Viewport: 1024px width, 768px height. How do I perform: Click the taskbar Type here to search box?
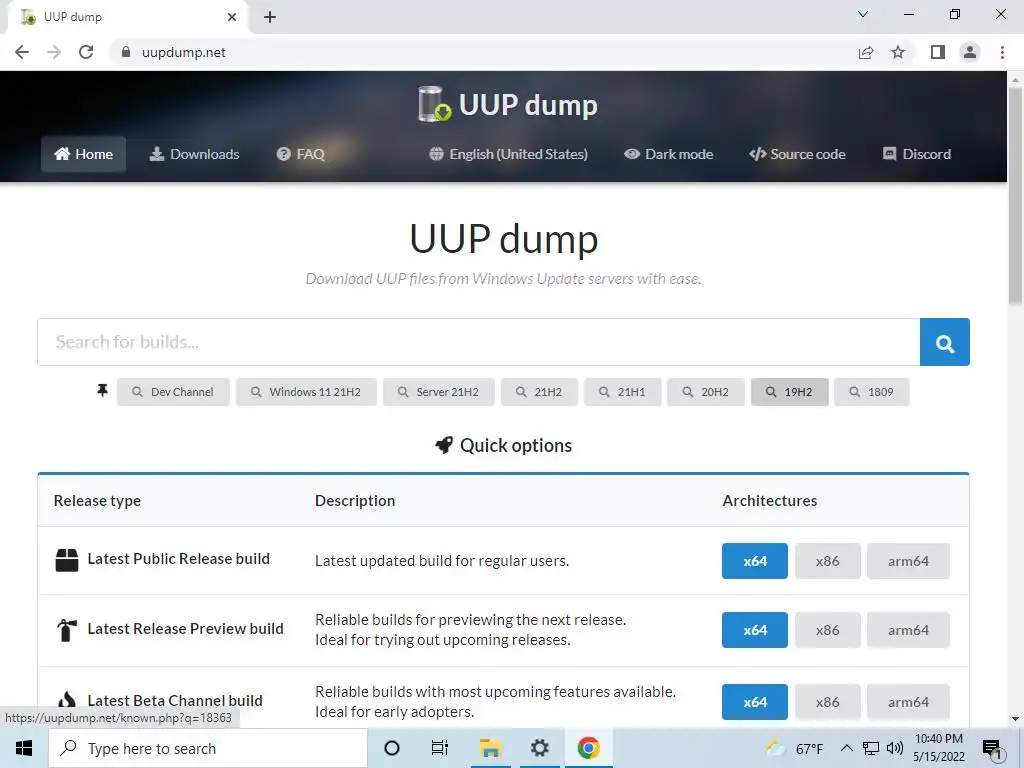(x=208, y=748)
